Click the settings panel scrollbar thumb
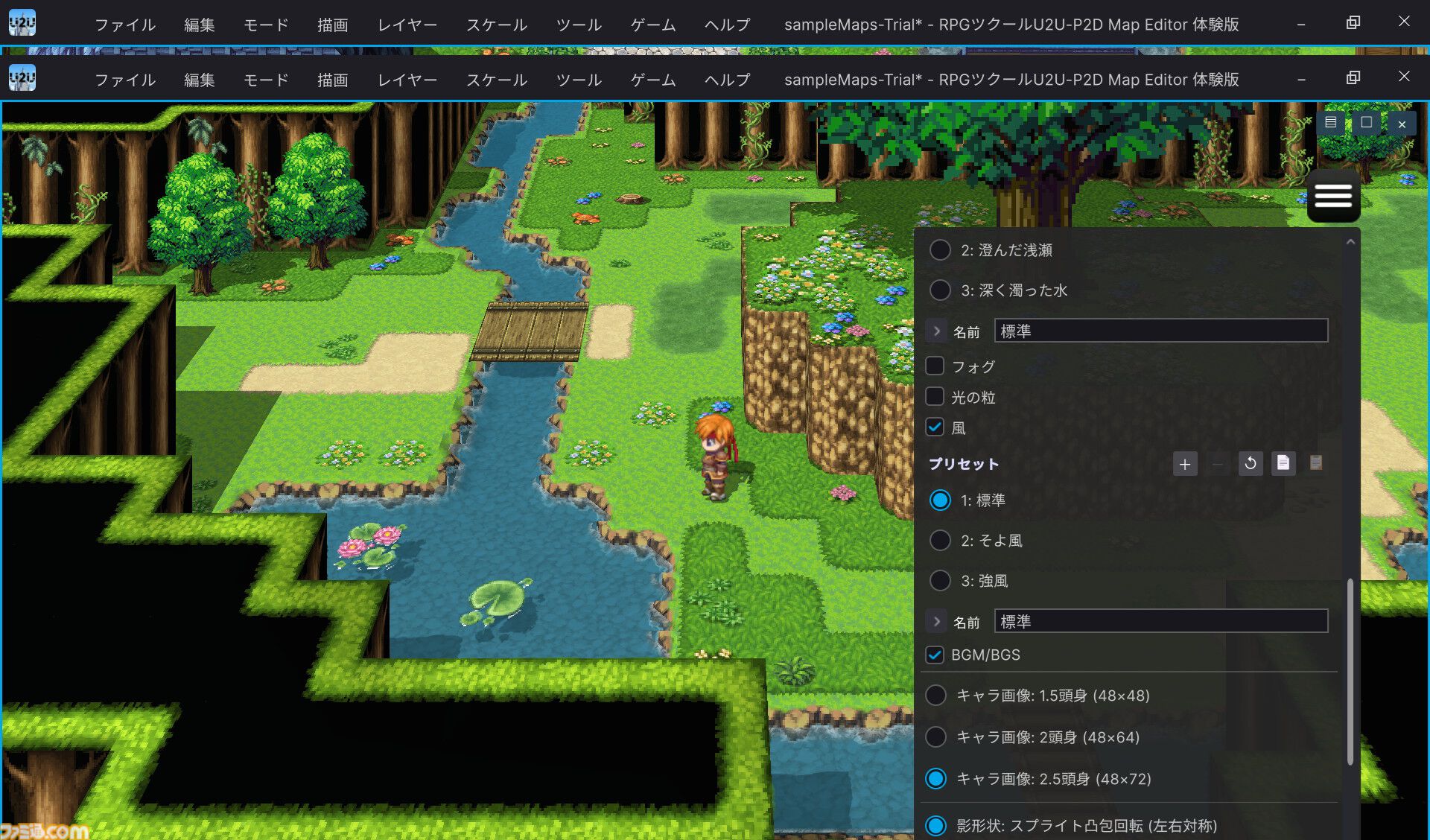Image resolution: width=1430 pixels, height=840 pixels. (x=1350, y=672)
